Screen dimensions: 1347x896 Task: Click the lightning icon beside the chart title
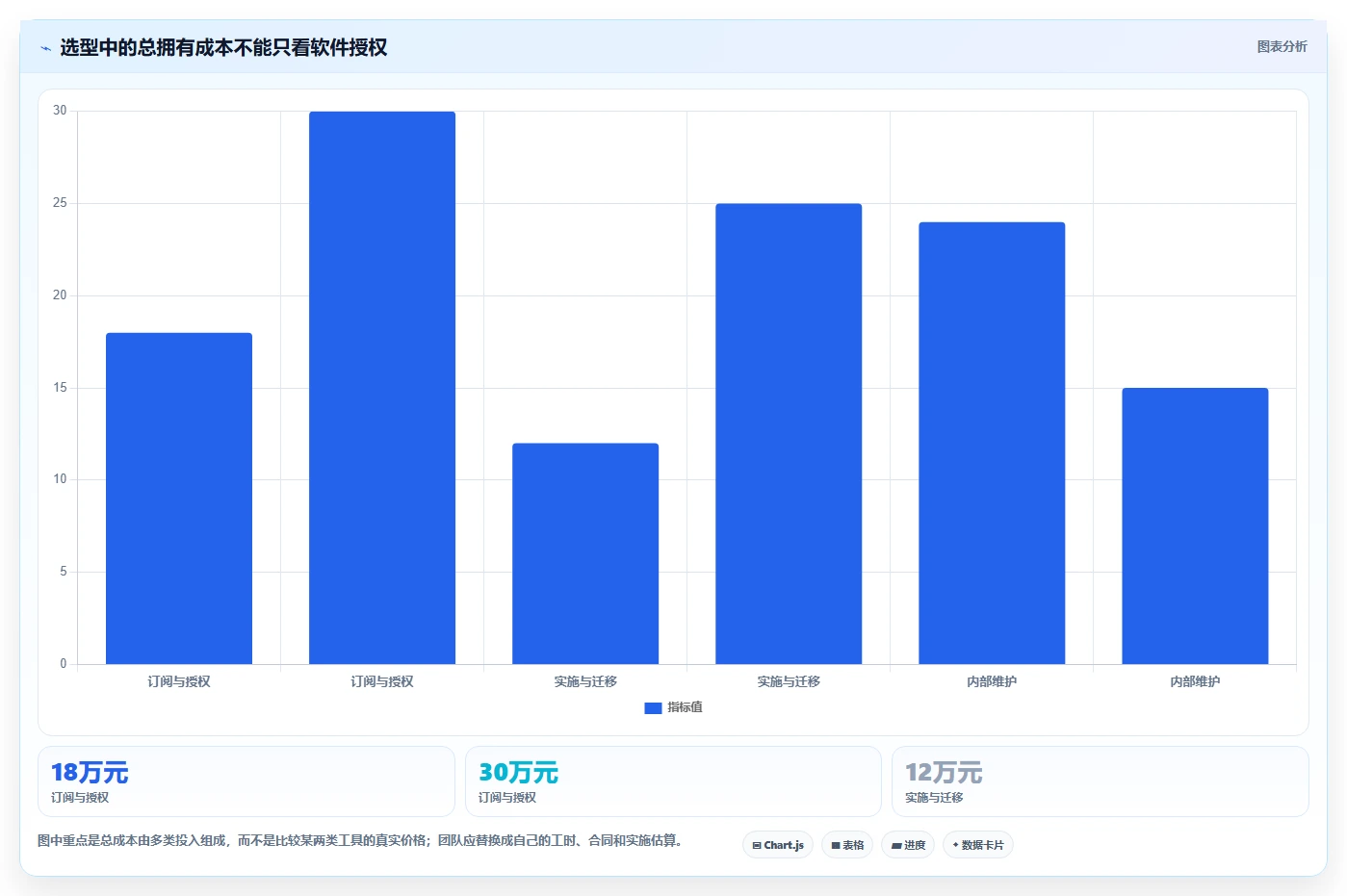tap(45, 48)
